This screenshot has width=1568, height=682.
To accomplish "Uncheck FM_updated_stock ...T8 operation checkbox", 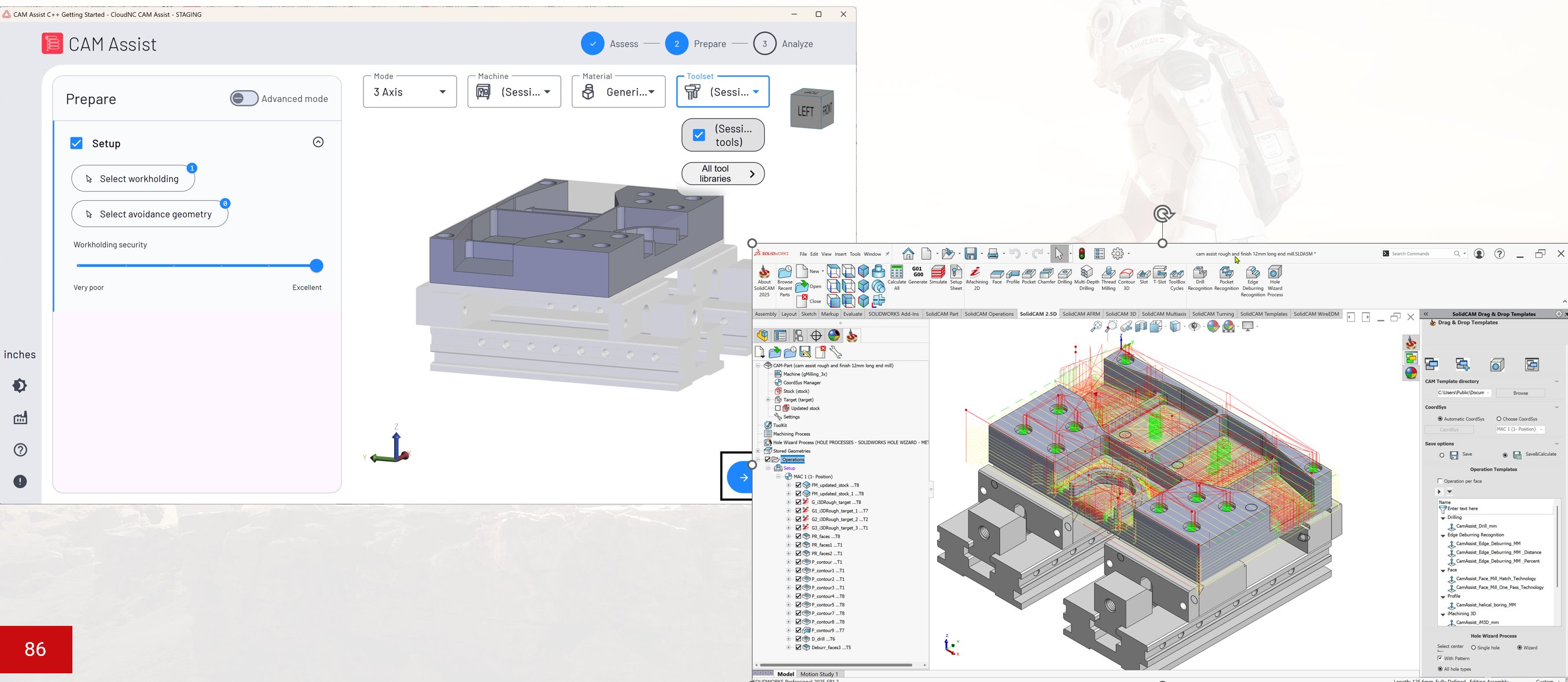I will click(798, 485).
